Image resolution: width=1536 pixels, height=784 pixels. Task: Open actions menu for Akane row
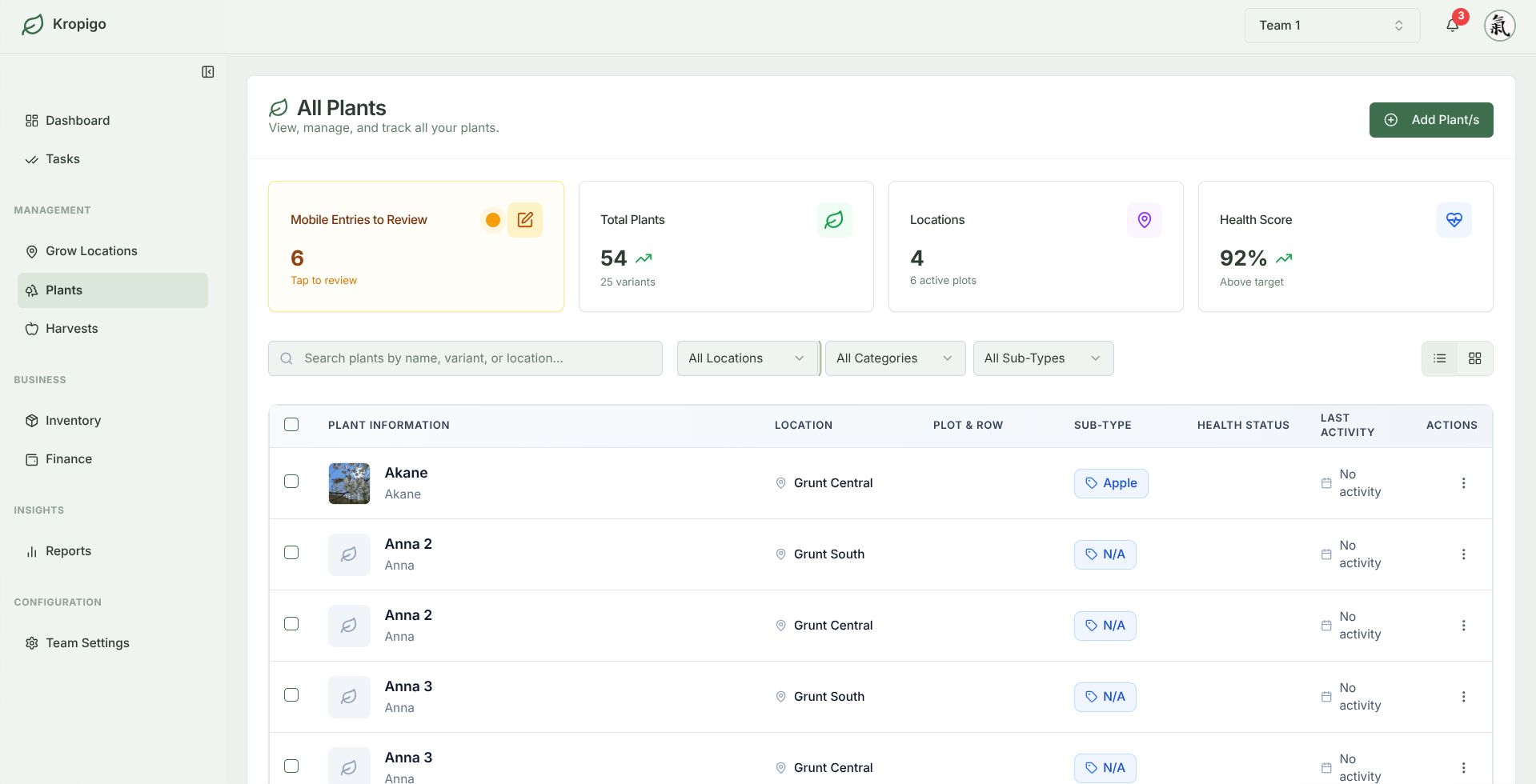(1463, 483)
